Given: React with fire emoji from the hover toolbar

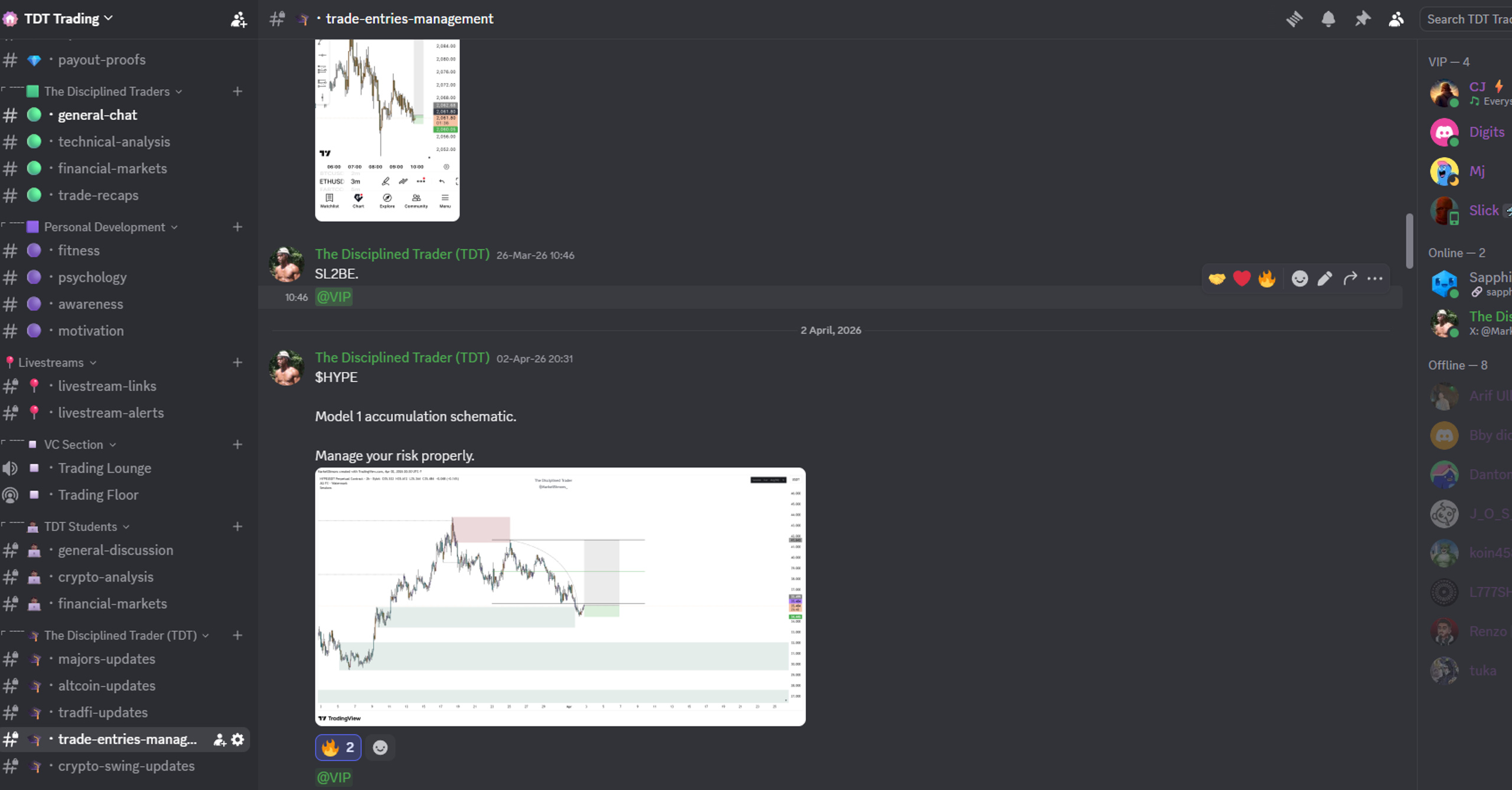Looking at the screenshot, I should [x=1267, y=279].
